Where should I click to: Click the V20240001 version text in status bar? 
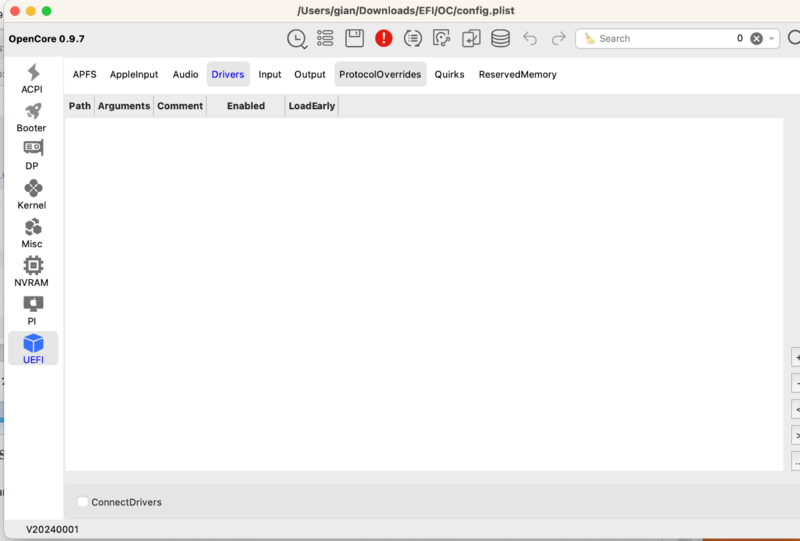click(53, 529)
